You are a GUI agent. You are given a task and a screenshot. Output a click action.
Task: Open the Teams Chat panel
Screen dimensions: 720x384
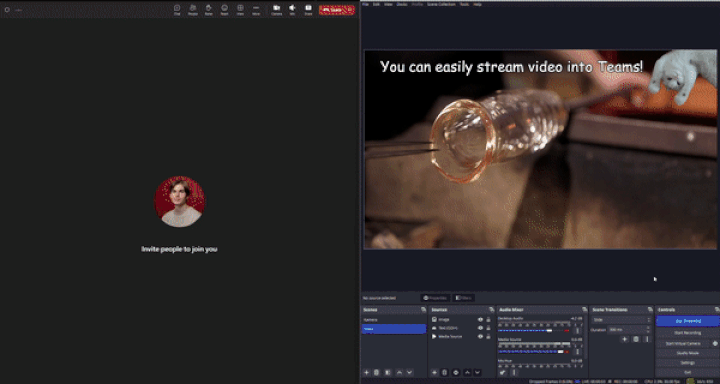[x=177, y=9]
